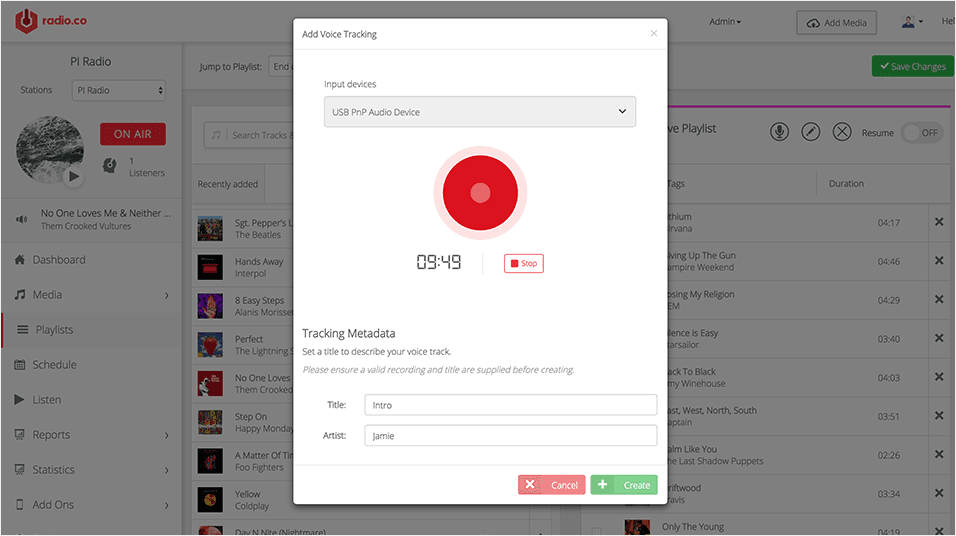Open Dashboard from the sidebar

coord(59,260)
